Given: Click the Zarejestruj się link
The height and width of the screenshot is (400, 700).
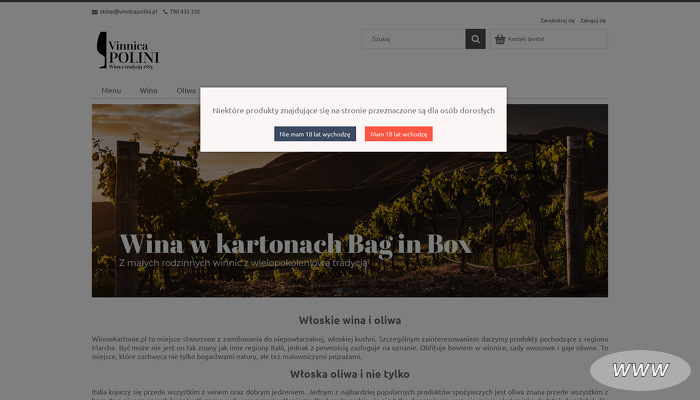Looking at the screenshot, I should click(x=557, y=20).
